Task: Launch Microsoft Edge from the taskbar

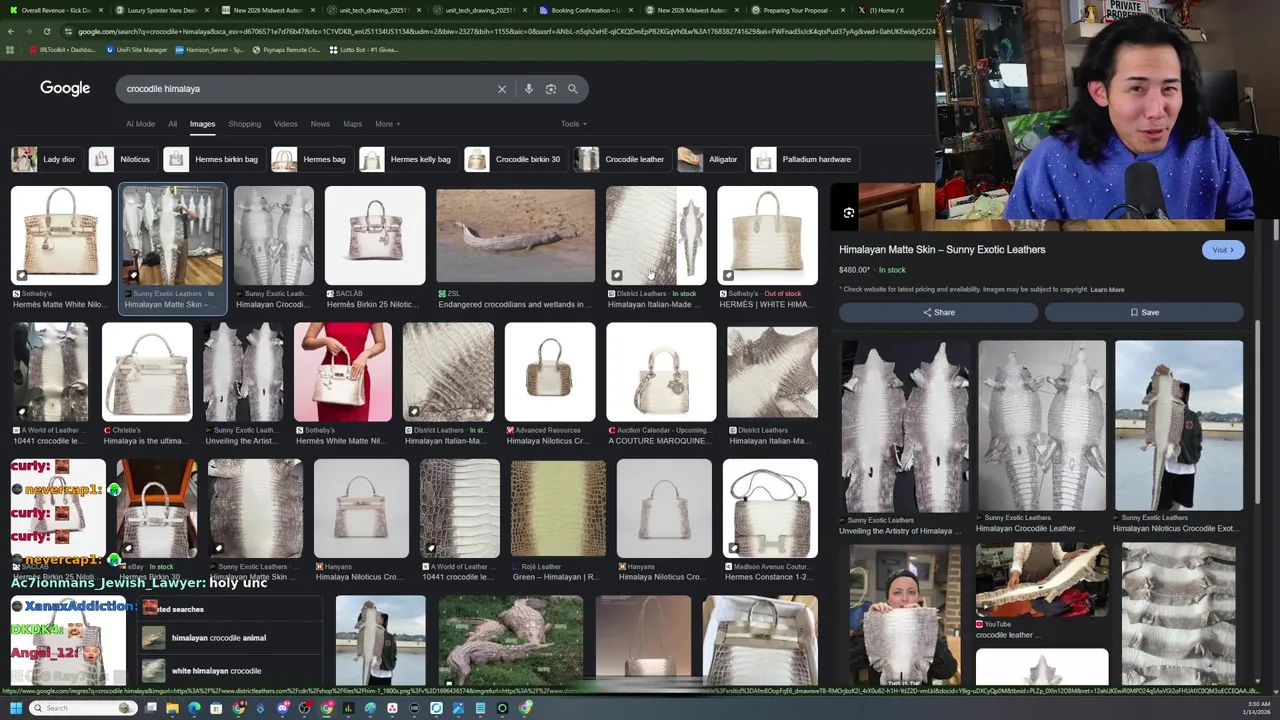Action: pyautogui.click(x=194, y=708)
